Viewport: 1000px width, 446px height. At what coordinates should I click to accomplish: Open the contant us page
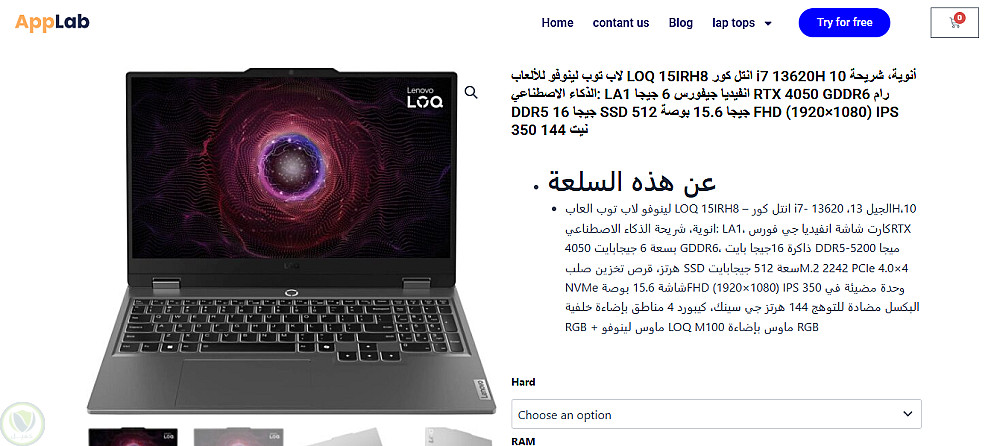click(x=621, y=23)
